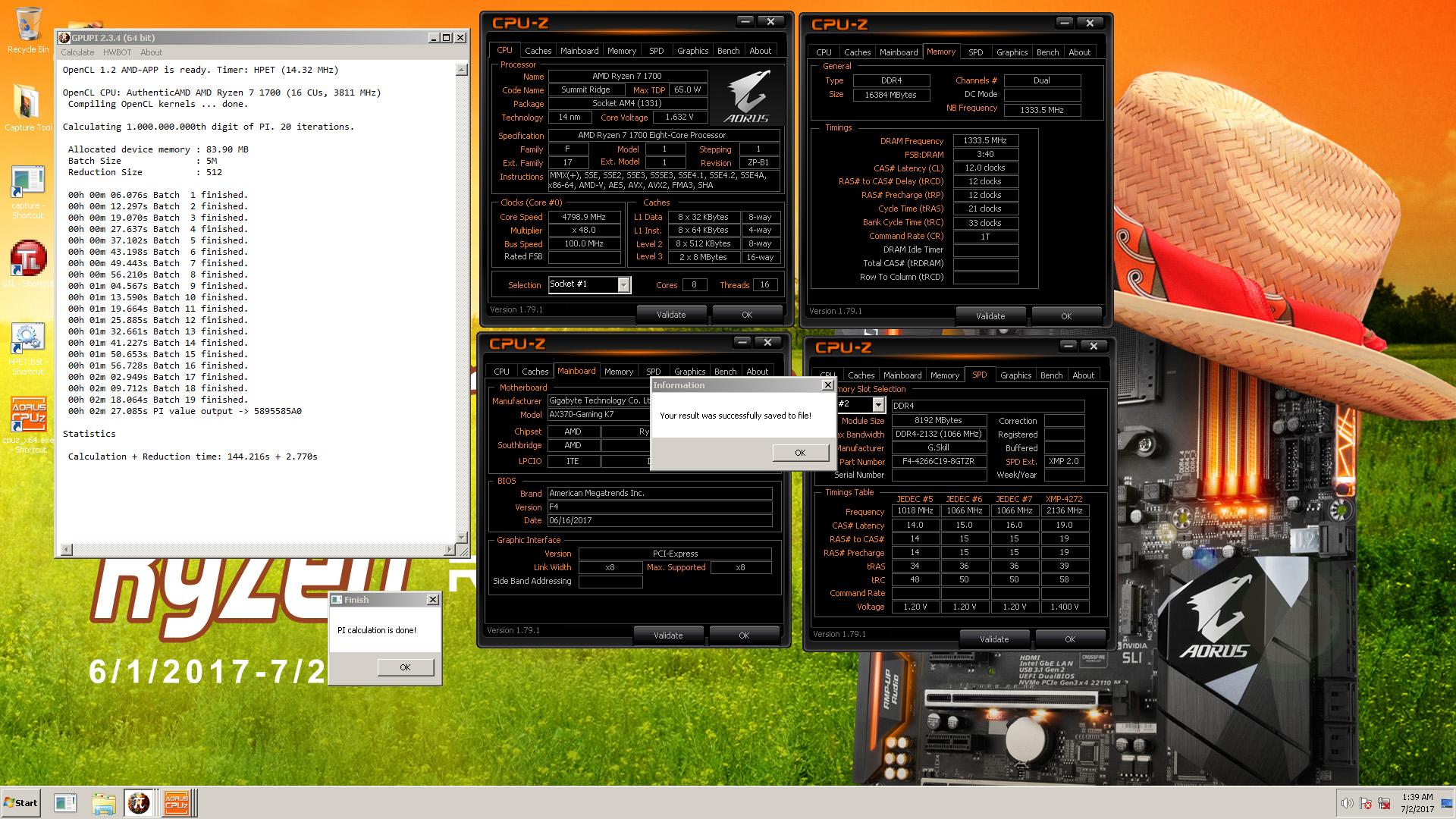Click the XMP-4272 frequency 2136 MHz cell
Image resolution: width=1456 pixels, height=819 pixels.
tap(1064, 511)
